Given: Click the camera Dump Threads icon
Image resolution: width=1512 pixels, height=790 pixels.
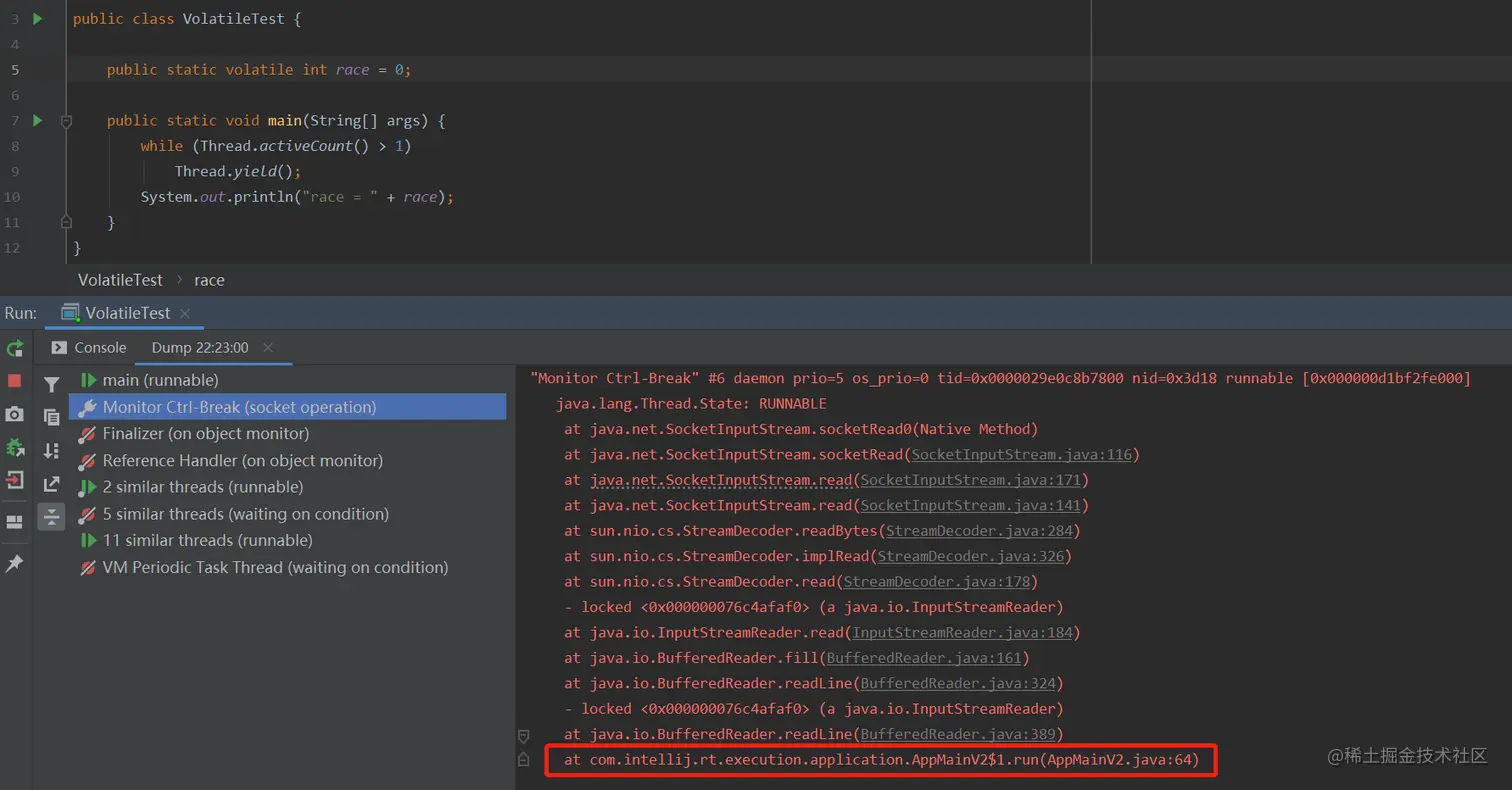Looking at the screenshot, I should point(15,414).
